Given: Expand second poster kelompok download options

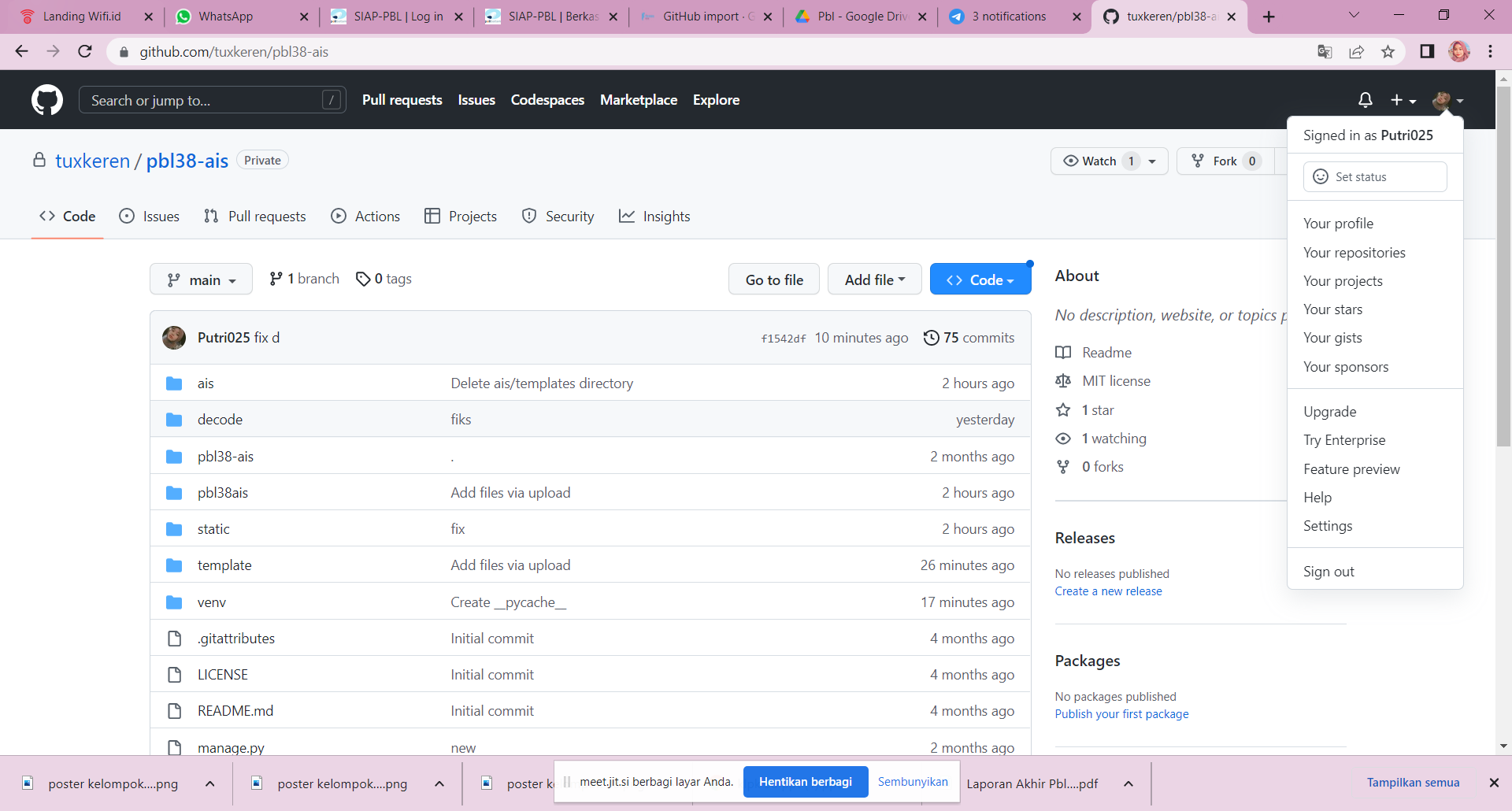Looking at the screenshot, I should [x=439, y=784].
